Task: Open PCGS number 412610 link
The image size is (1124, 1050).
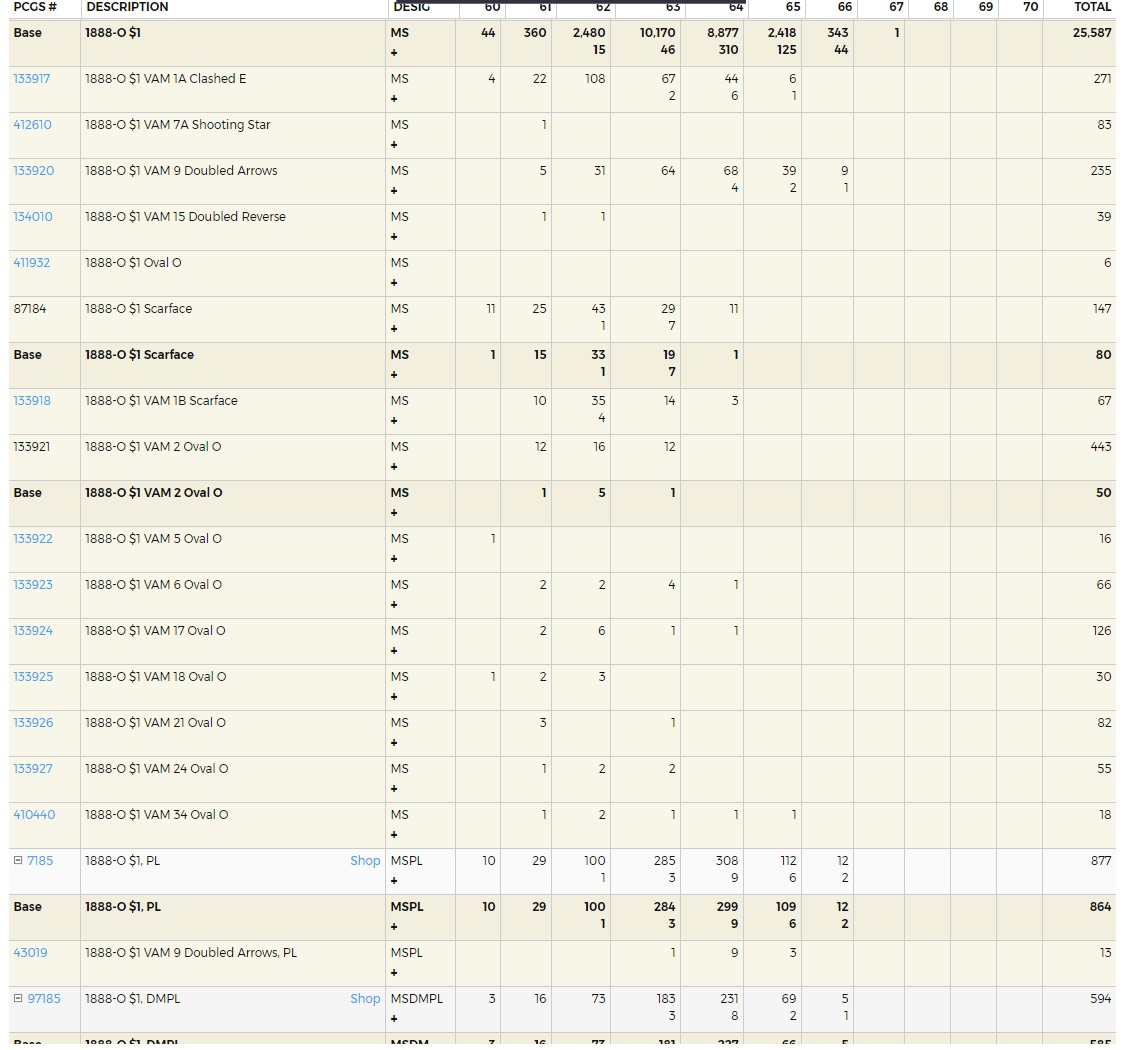Action: coord(32,125)
